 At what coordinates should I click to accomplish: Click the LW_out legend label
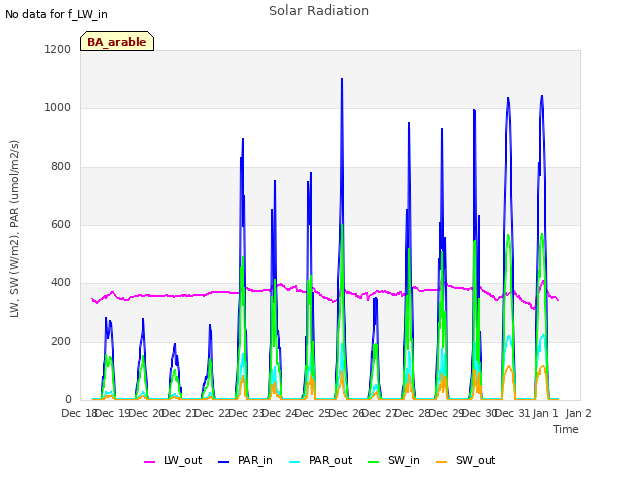183,460
